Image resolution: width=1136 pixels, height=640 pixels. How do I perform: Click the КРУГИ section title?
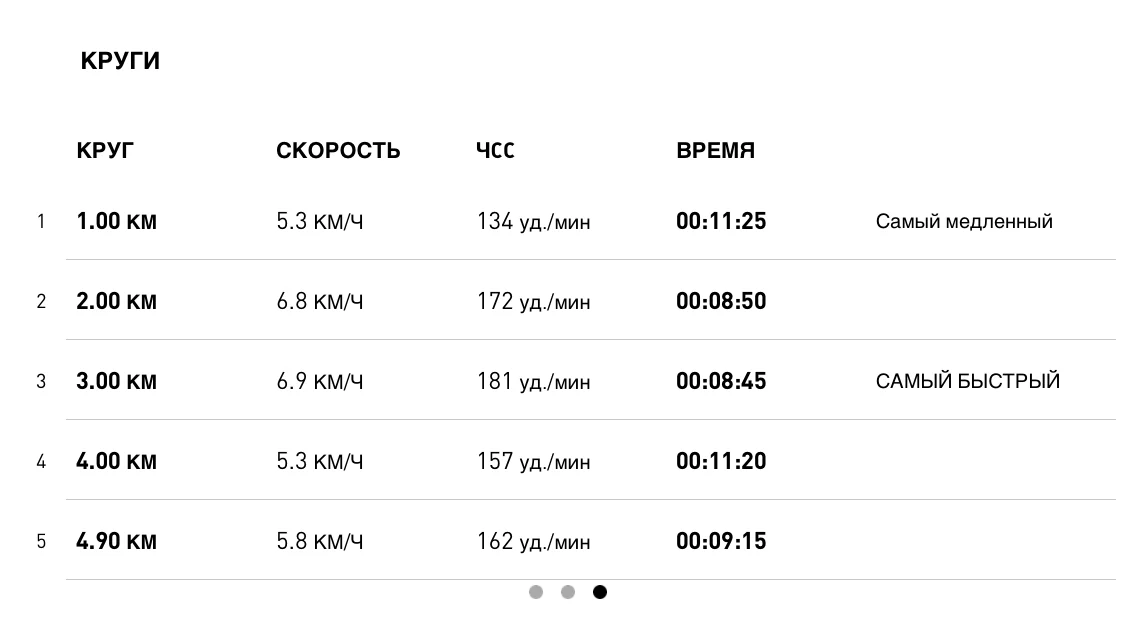(120, 61)
